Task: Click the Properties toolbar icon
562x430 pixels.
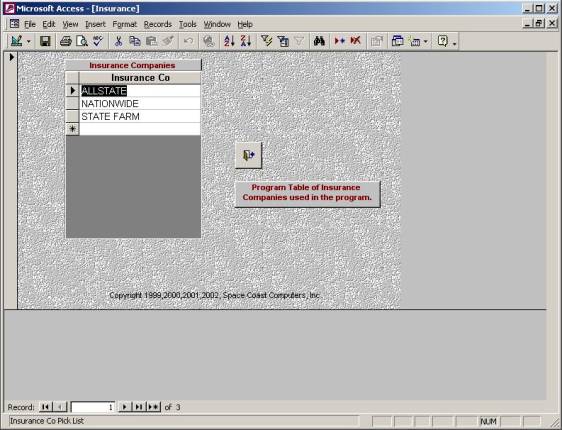Action: pyautogui.click(x=377, y=41)
